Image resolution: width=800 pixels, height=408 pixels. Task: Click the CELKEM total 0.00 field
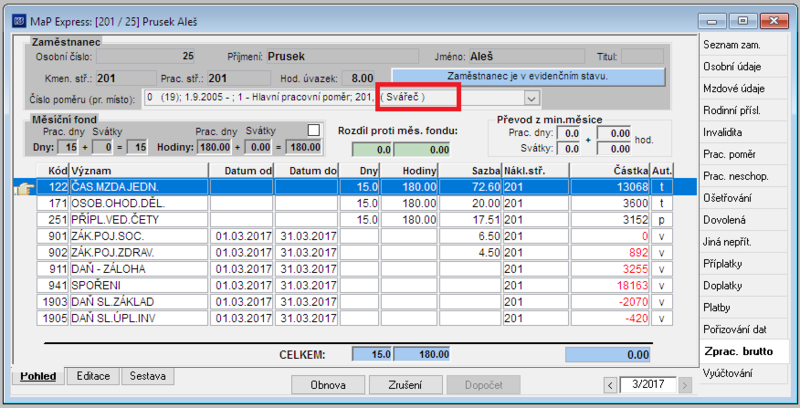click(607, 355)
